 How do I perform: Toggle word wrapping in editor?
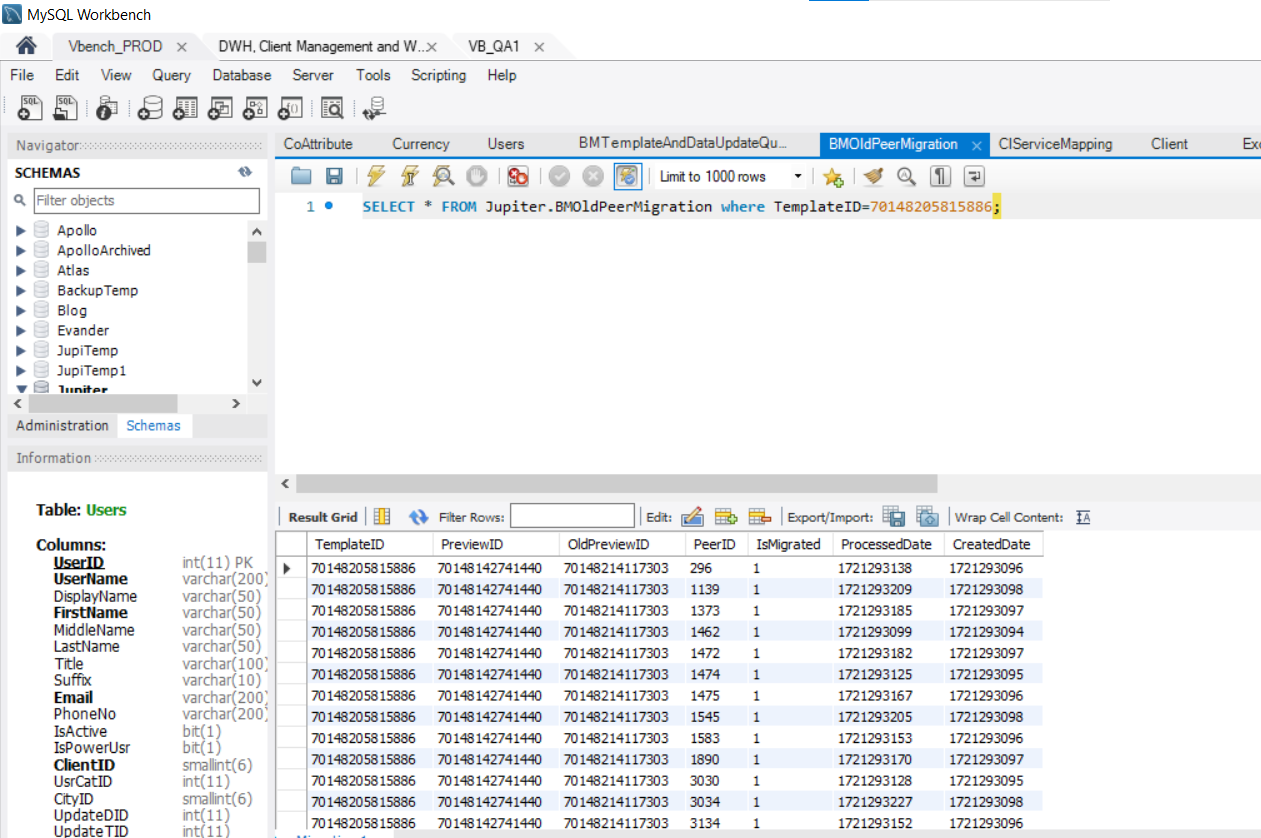click(x=974, y=177)
